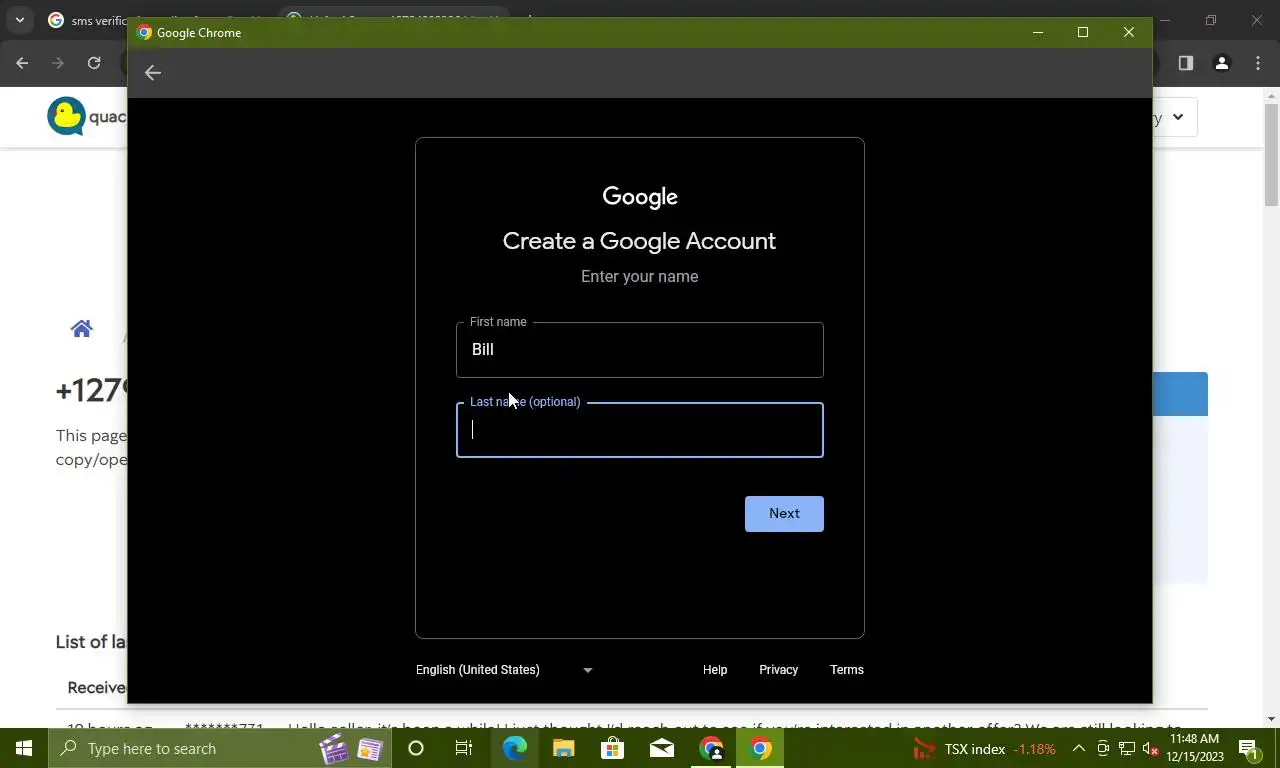The height and width of the screenshot is (768, 1280).
Task: Reload the page in background Chrome
Action: point(94,63)
